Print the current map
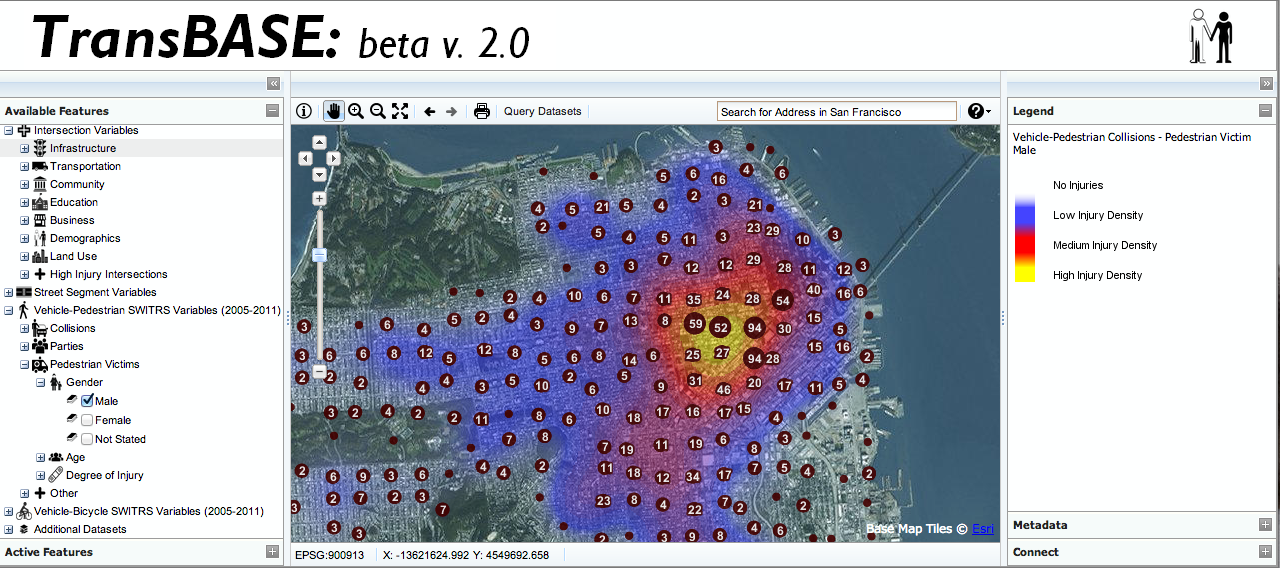Viewport: 1280px width, 568px height. [x=482, y=111]
